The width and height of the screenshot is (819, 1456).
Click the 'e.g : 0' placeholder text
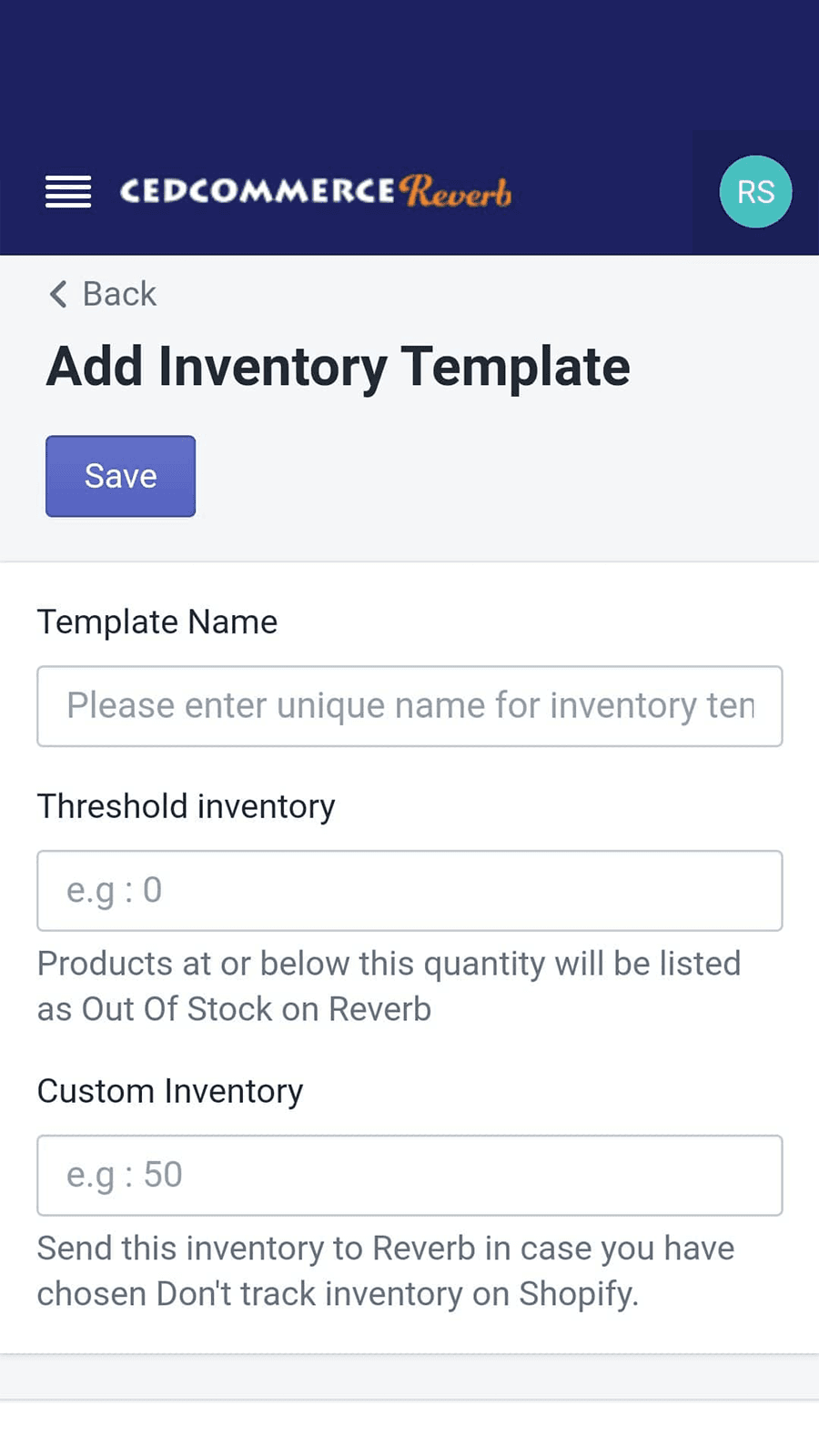pos(115,891)
